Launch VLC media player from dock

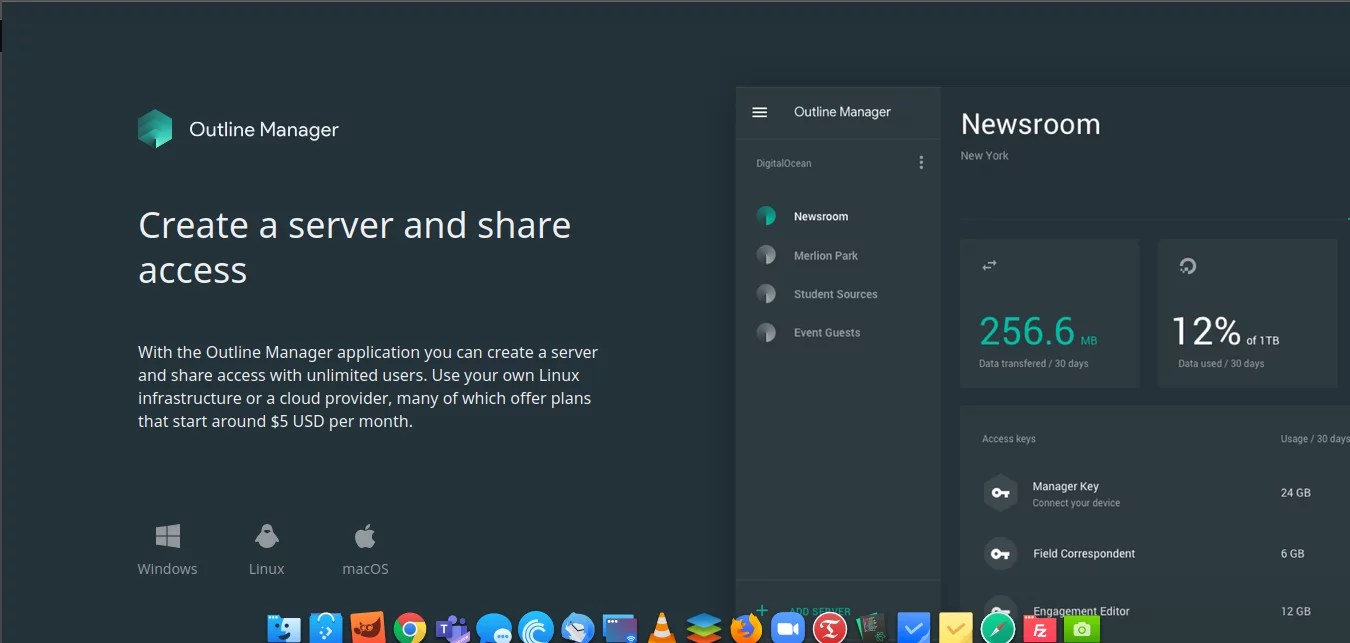click(661, 628)
